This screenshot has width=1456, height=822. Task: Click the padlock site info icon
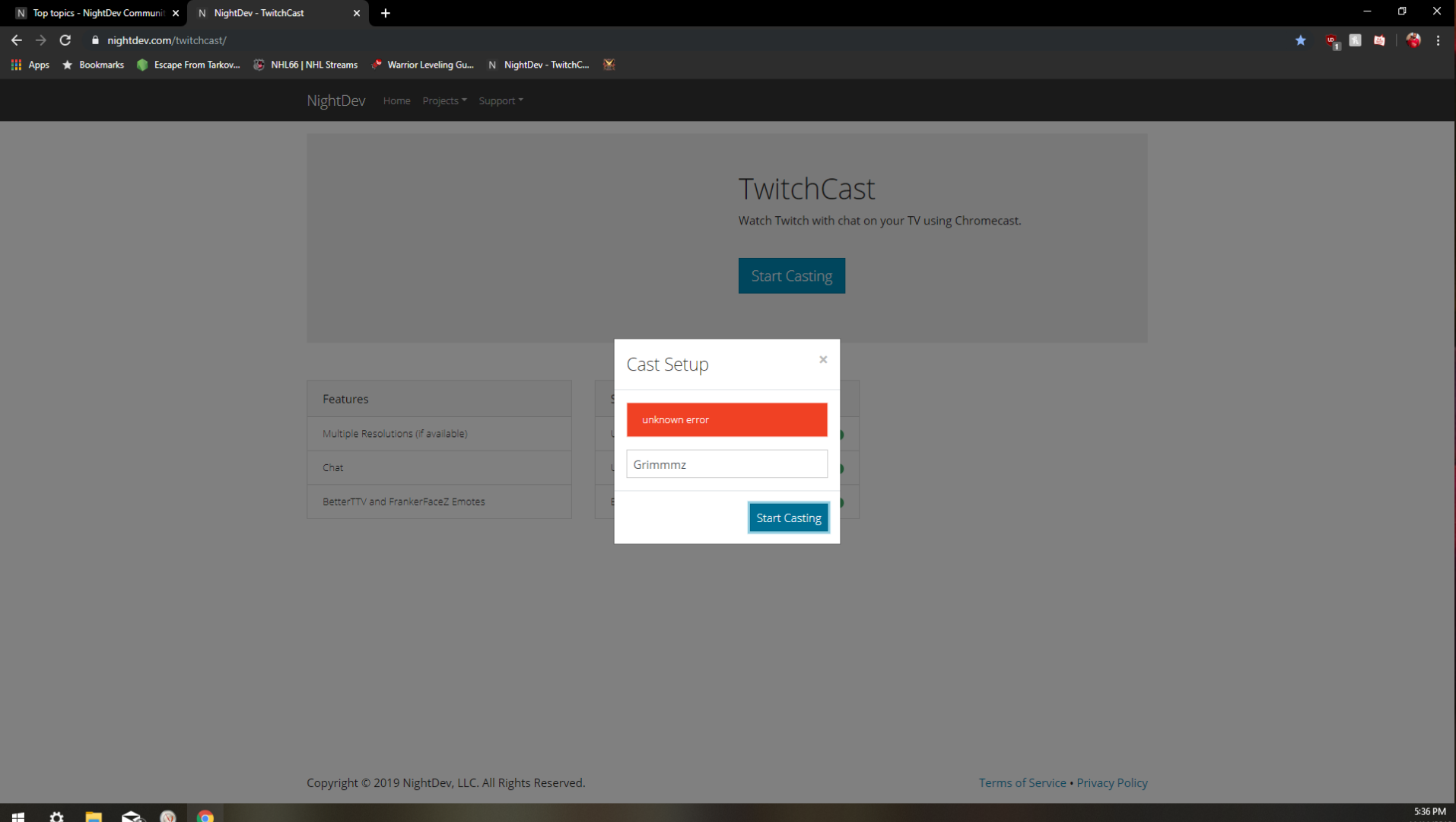click(95, 40)
